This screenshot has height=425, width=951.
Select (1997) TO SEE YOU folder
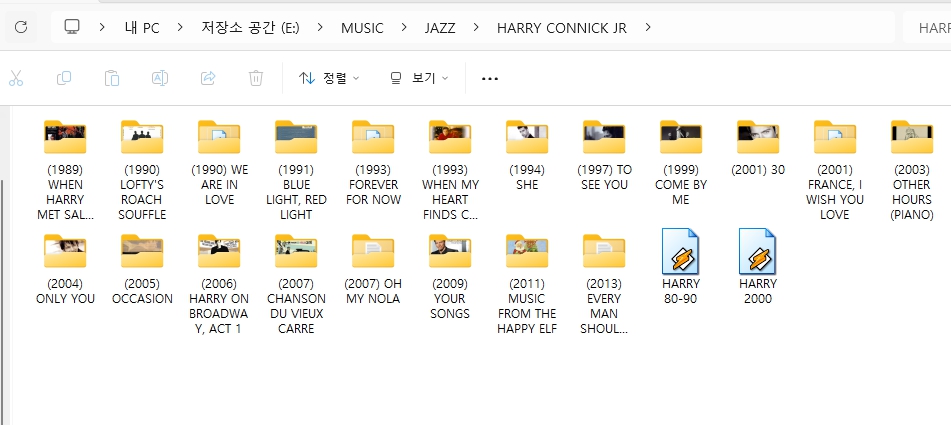604,155
